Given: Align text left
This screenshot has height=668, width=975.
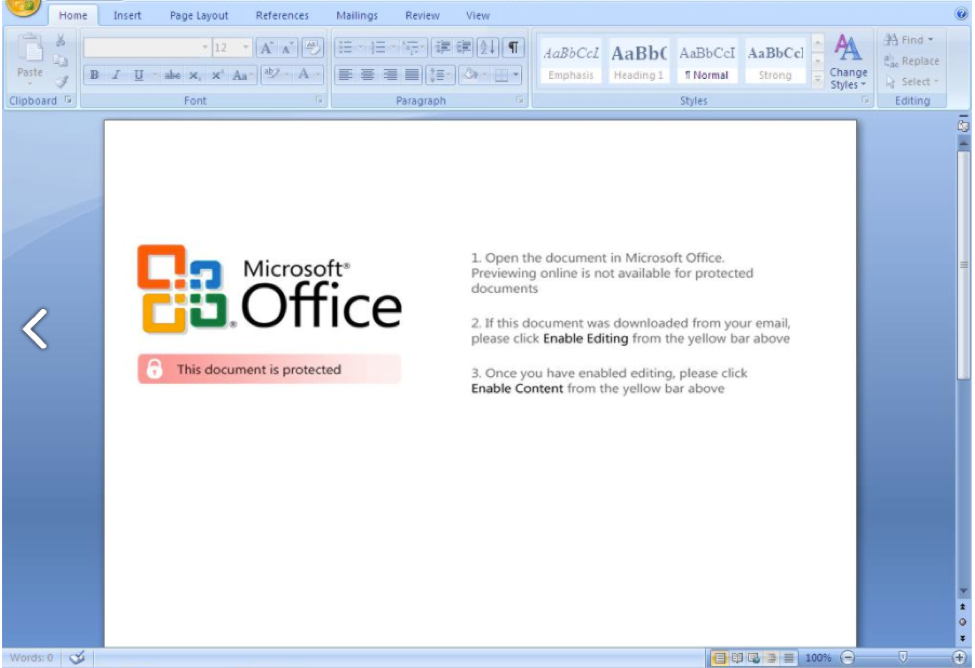Looking at the screenshot, I should click(346, 75).
